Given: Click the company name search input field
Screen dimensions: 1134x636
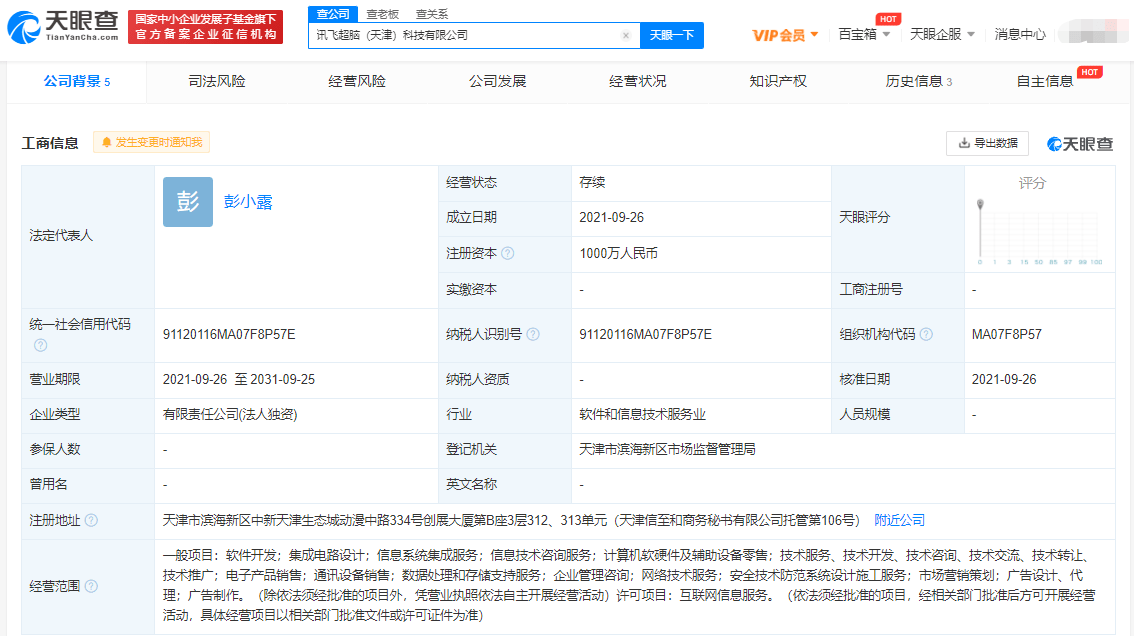Looking at the screenshot, I should (466, 35).
